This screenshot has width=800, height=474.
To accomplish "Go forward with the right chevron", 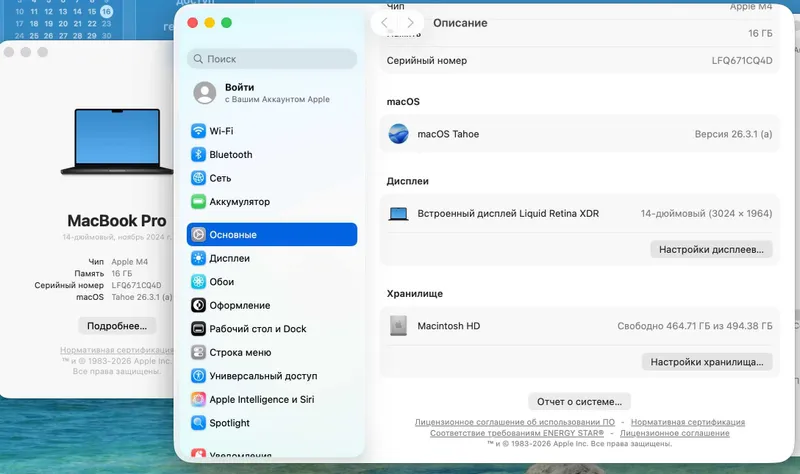I will tap(410, 23).
